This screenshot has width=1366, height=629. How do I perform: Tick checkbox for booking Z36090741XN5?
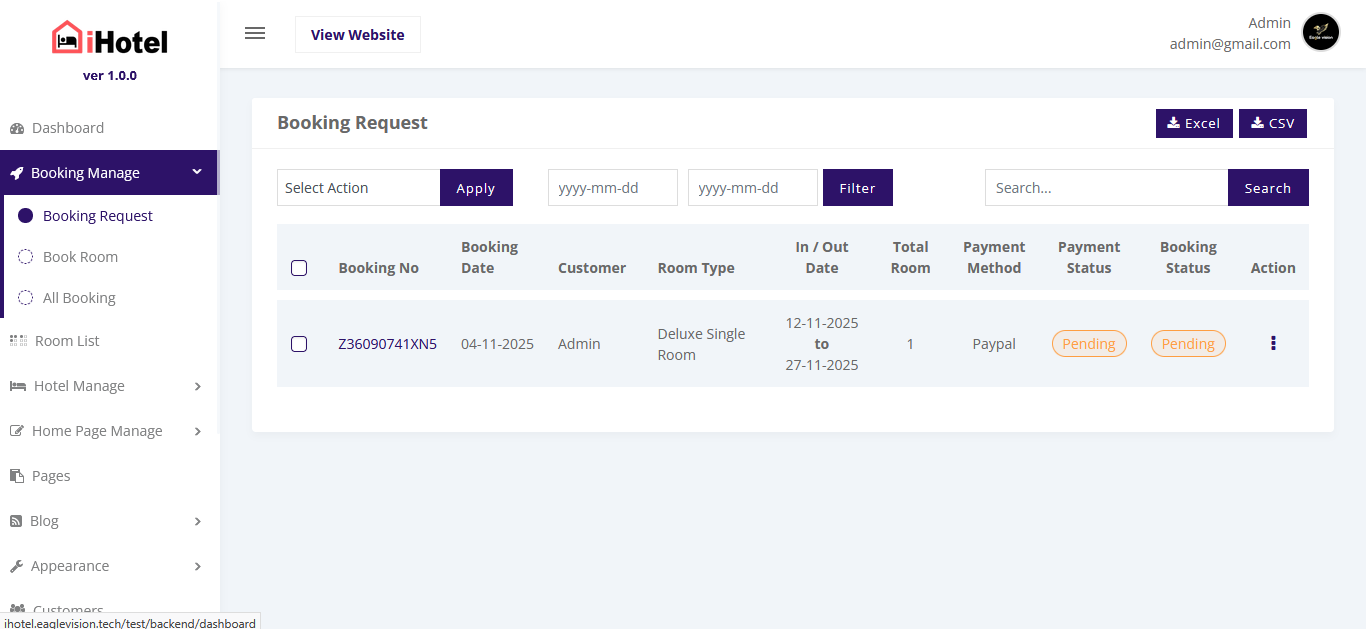(x=299, y=344)
